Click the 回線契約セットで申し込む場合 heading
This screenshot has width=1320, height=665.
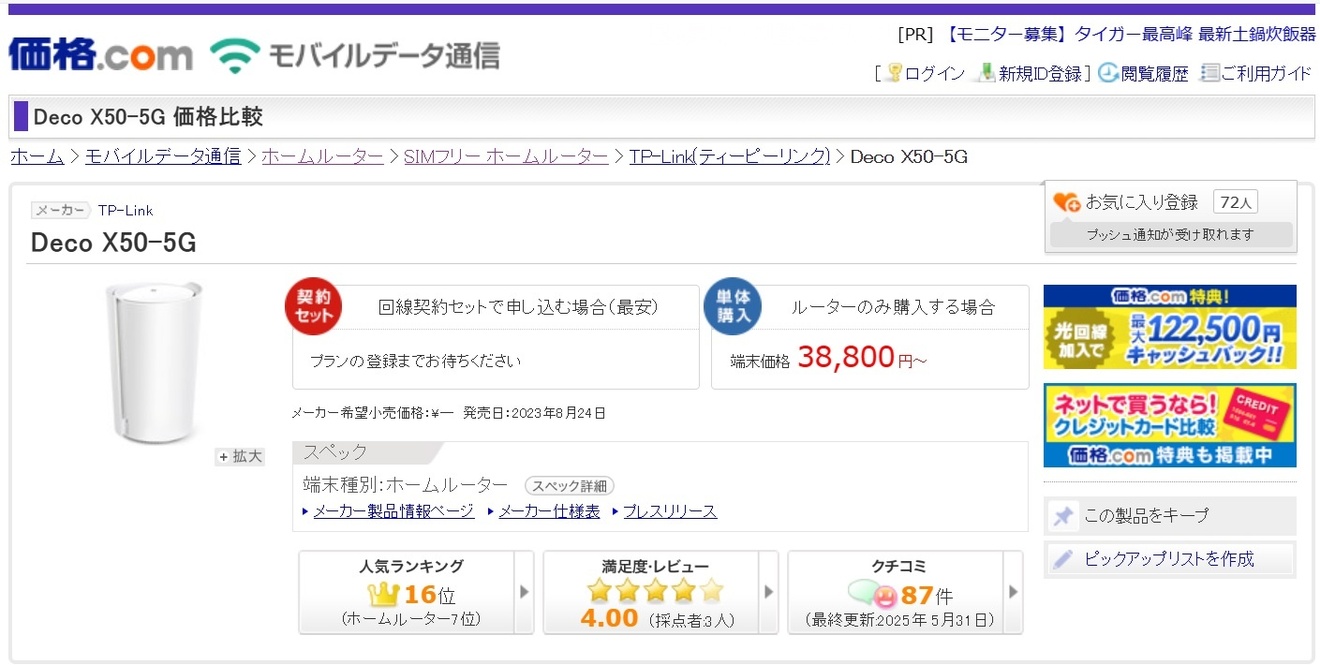(519, 307)
